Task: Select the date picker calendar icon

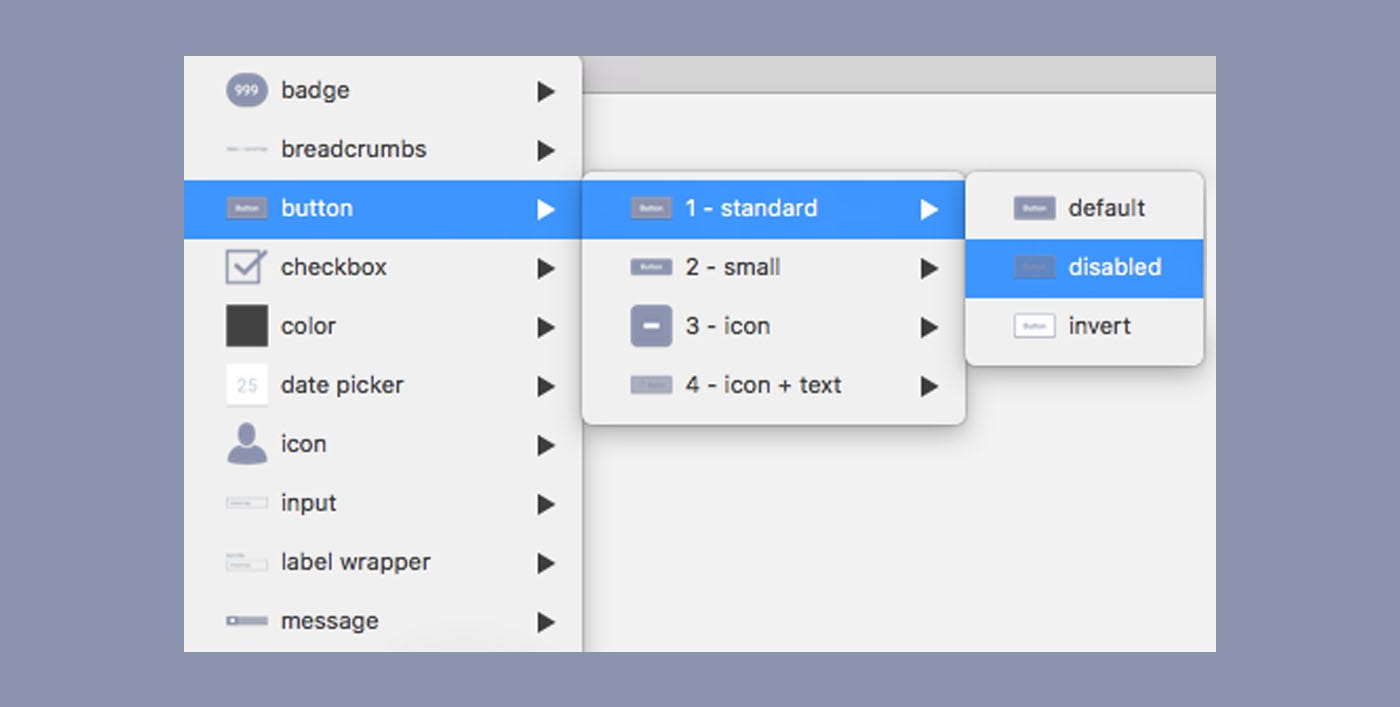Action: point(247,385)
